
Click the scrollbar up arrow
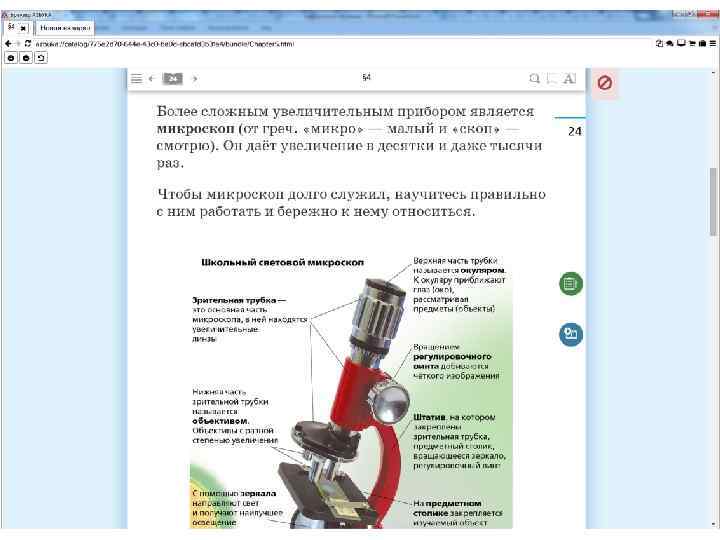(x=713, y=73)
